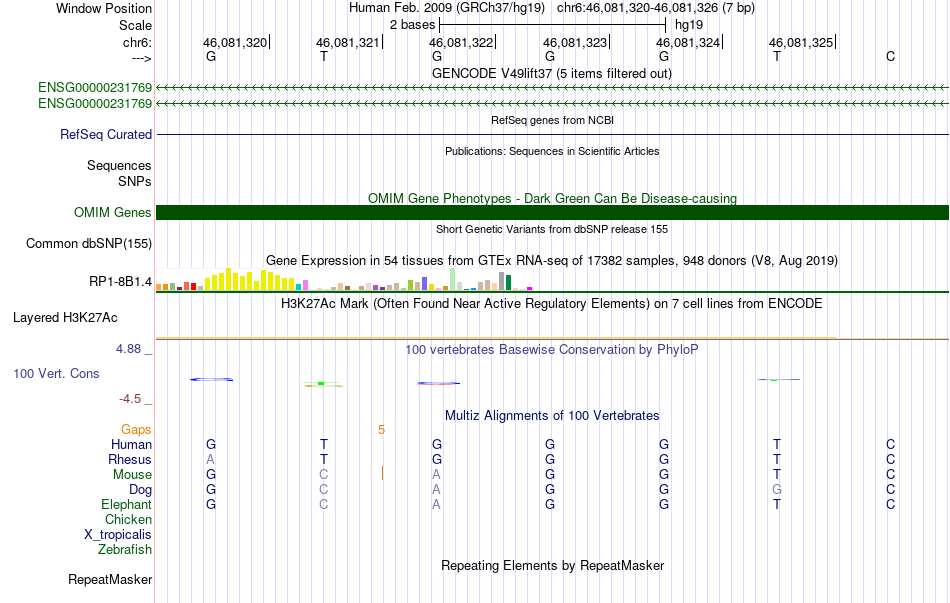Screen dimensions: 950x603
Task: Click GENCODE V49lift37 track title
Action: click(x=552, y=73)
